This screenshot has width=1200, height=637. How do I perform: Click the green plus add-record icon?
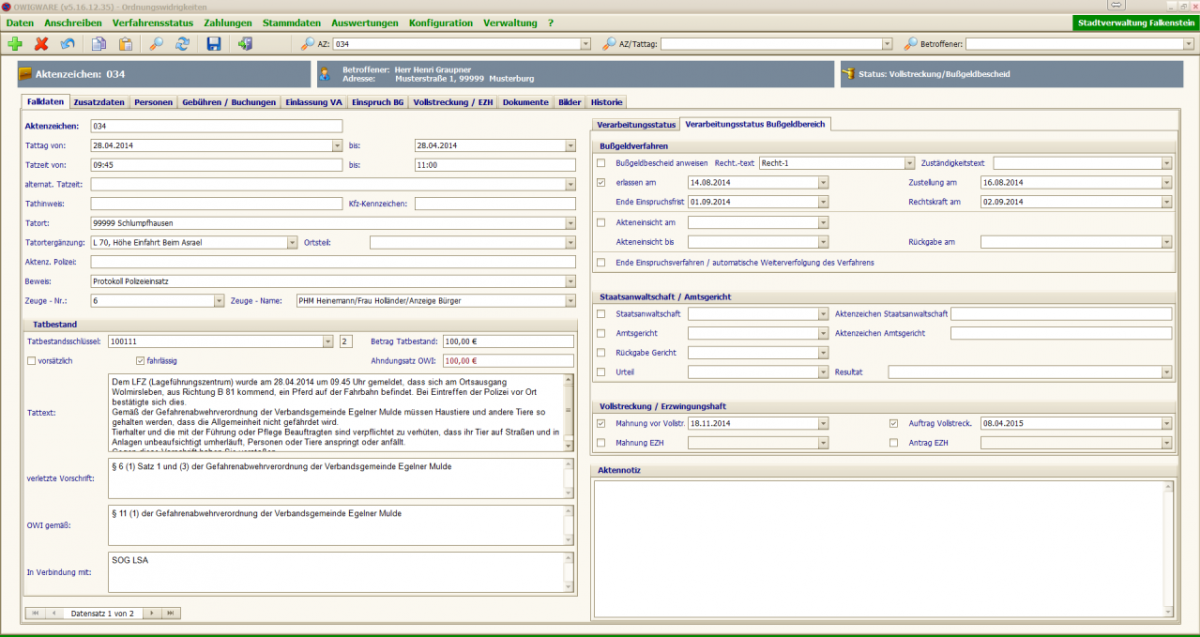click(15, 44)
